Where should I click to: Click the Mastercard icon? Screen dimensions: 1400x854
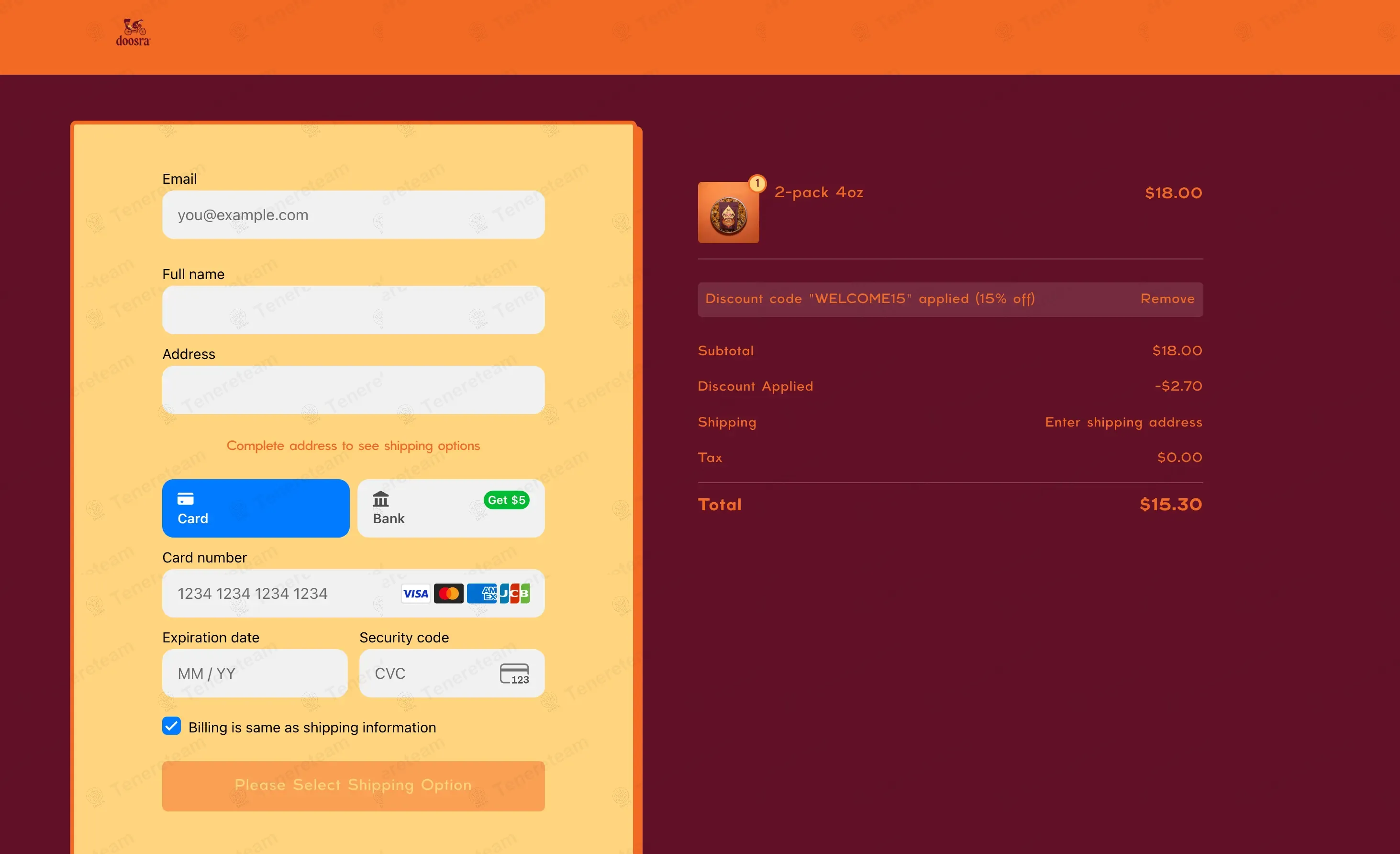click(x=448, y=594)
